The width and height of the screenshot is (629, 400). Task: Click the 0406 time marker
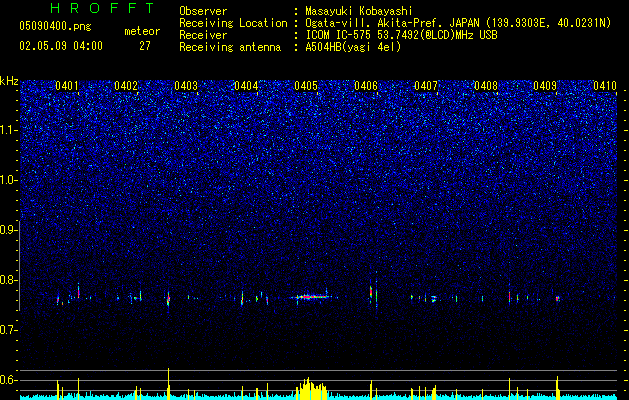point(366,86)
